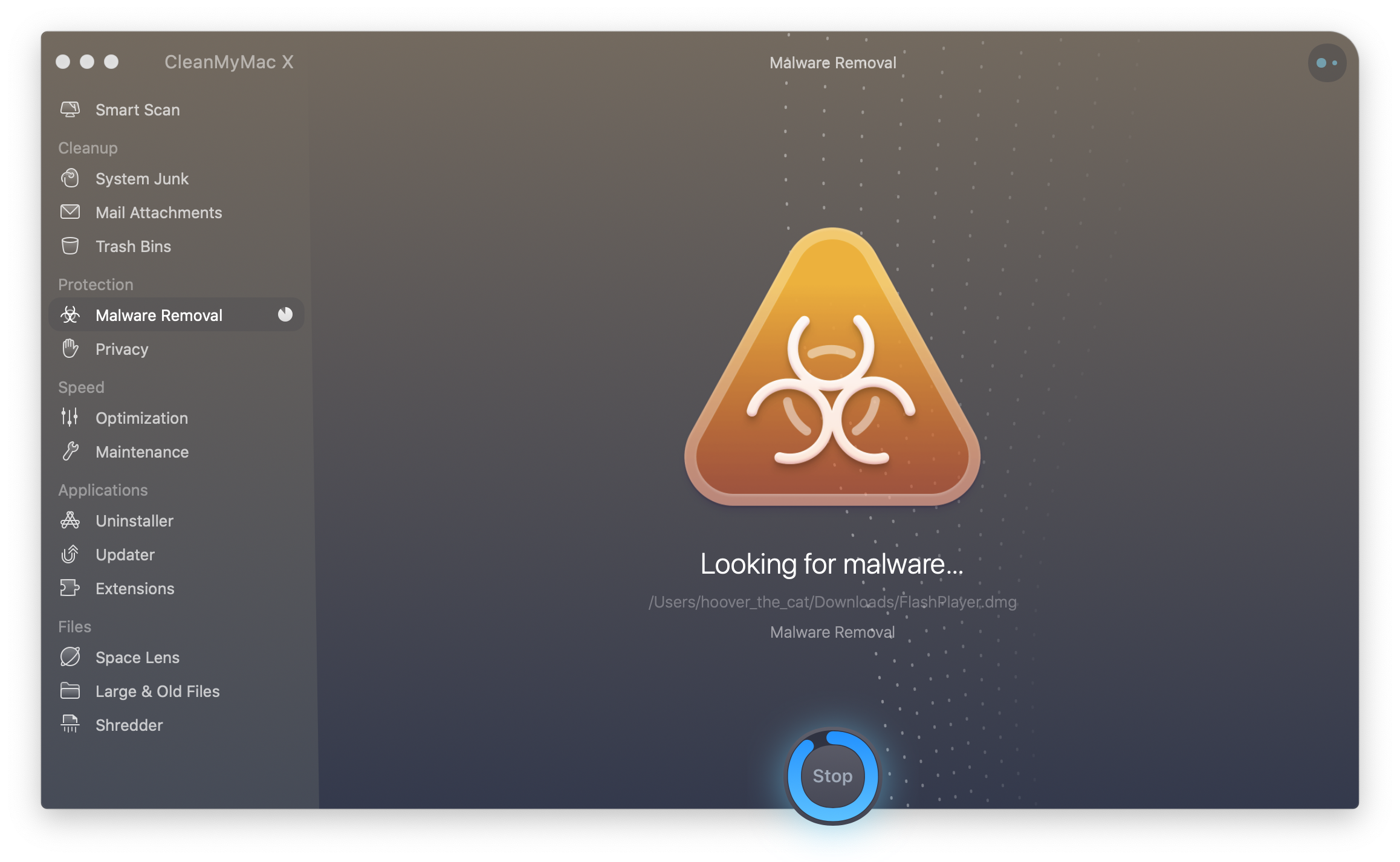Click the Large & Old Files folder icon
Screen dimensions: 1400x862
click(70, 691)
